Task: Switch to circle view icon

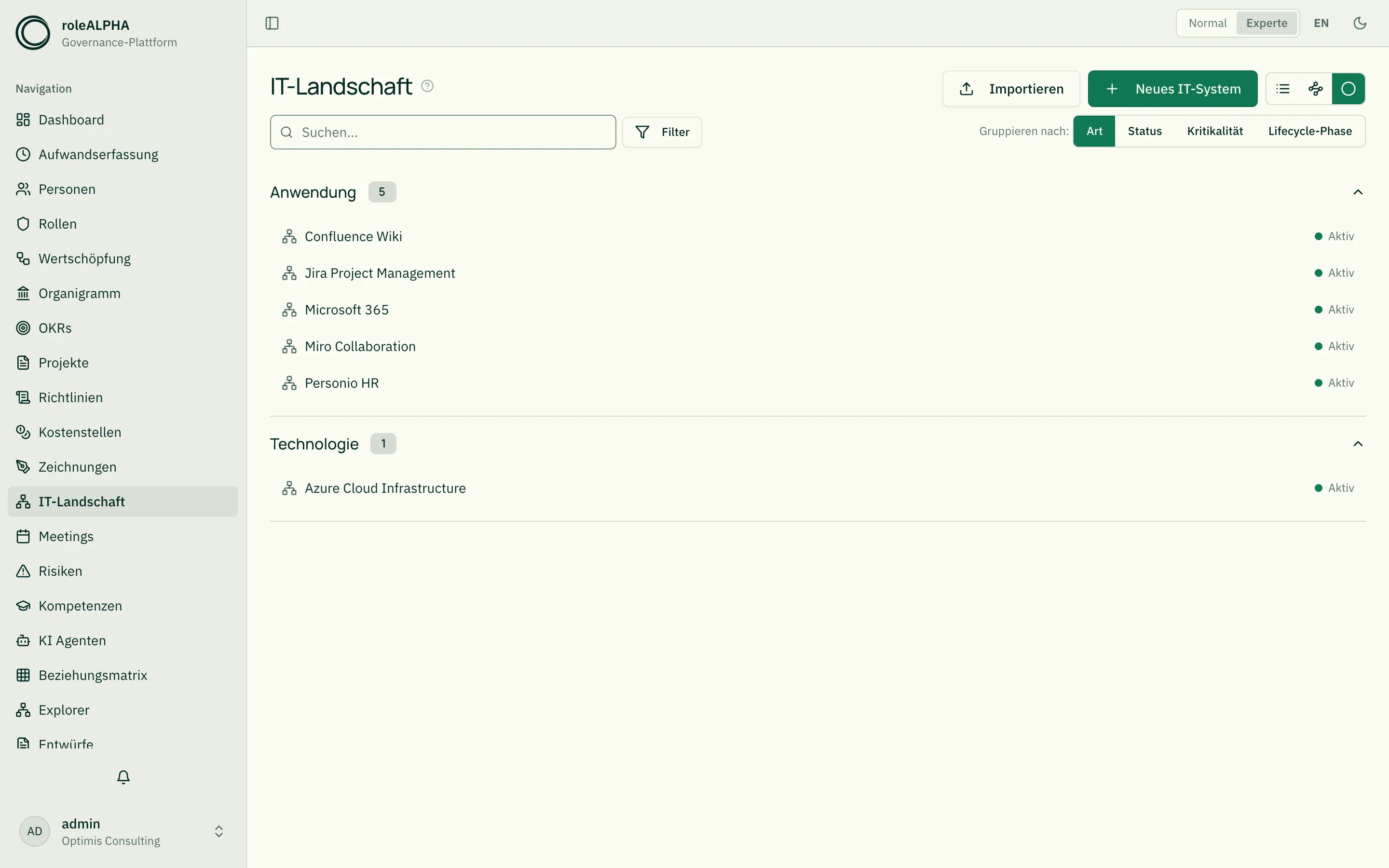Action: click(x=1348, y=89)
